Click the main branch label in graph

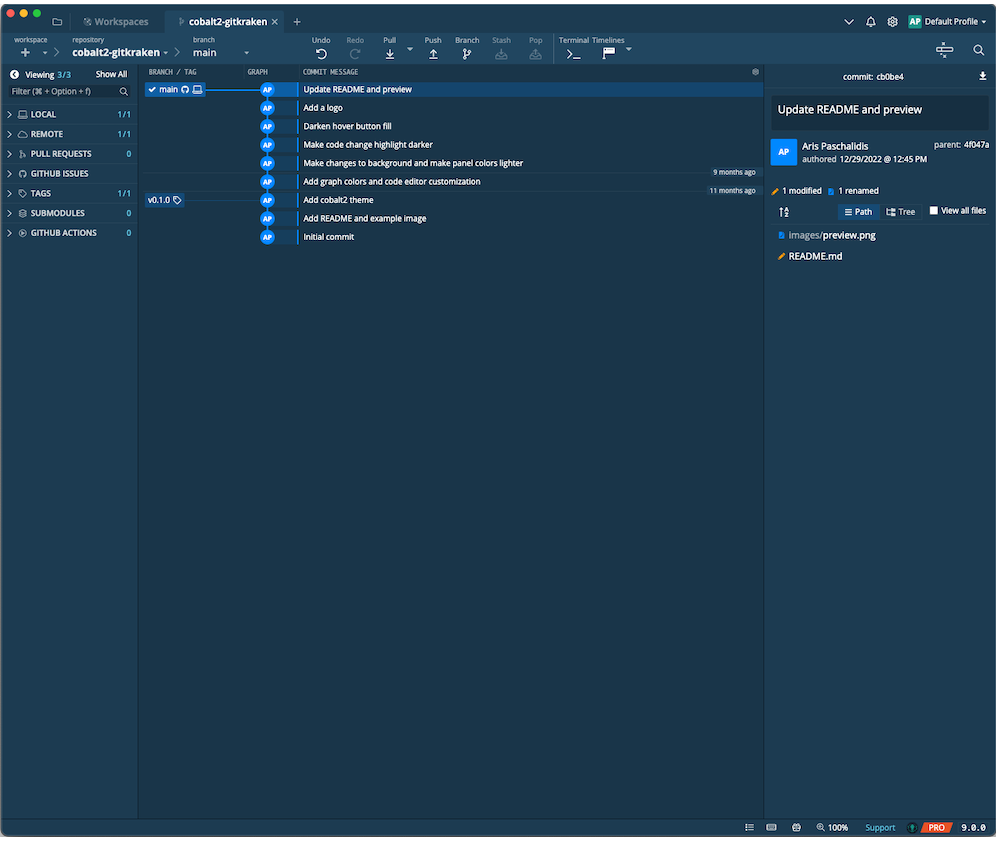[175, 90]
